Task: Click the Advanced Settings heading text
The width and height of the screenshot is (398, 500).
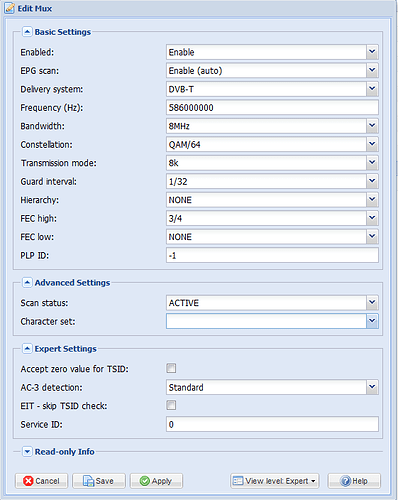Action: [x=72, y=283]
